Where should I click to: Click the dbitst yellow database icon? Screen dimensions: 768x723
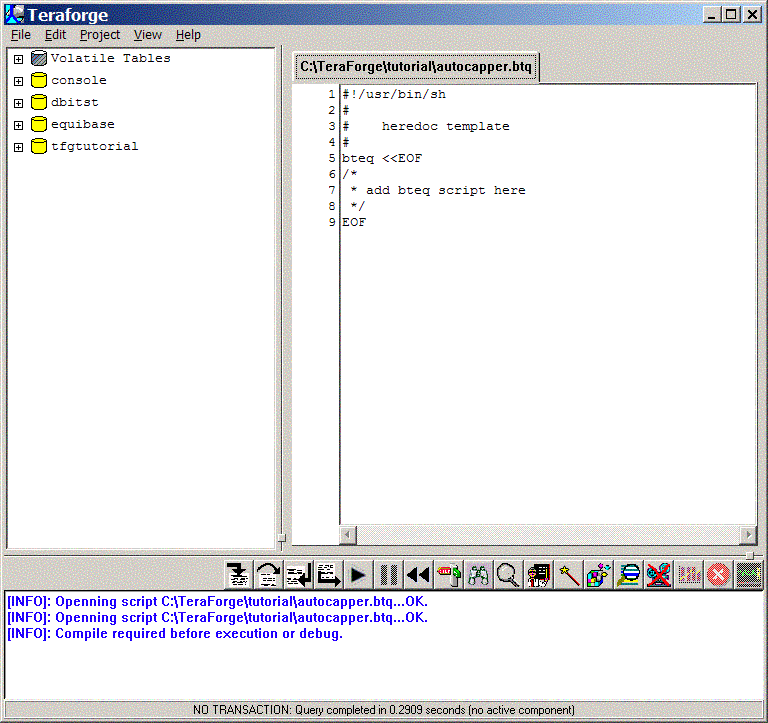(39, 102)
